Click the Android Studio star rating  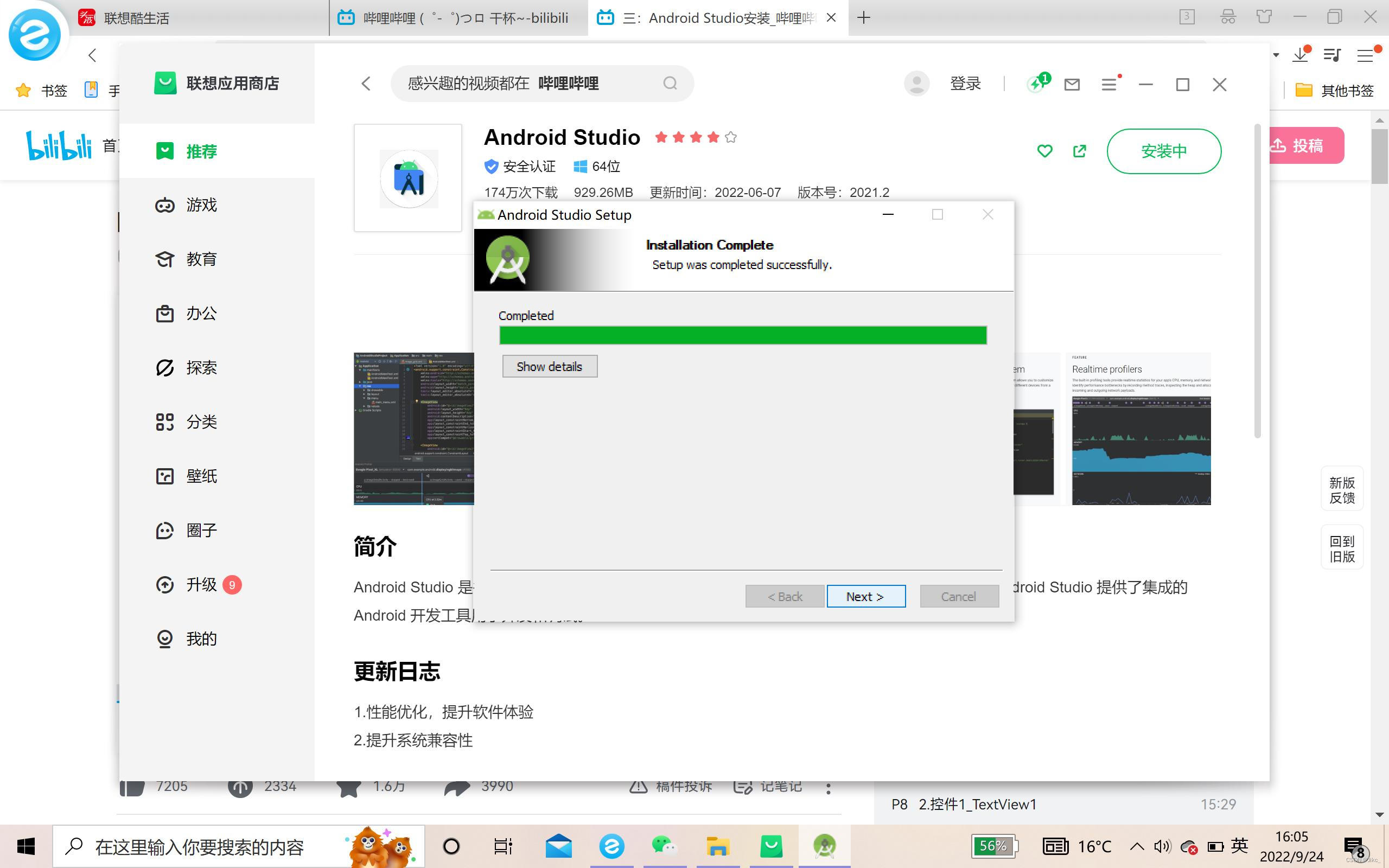tap(696, 137)
